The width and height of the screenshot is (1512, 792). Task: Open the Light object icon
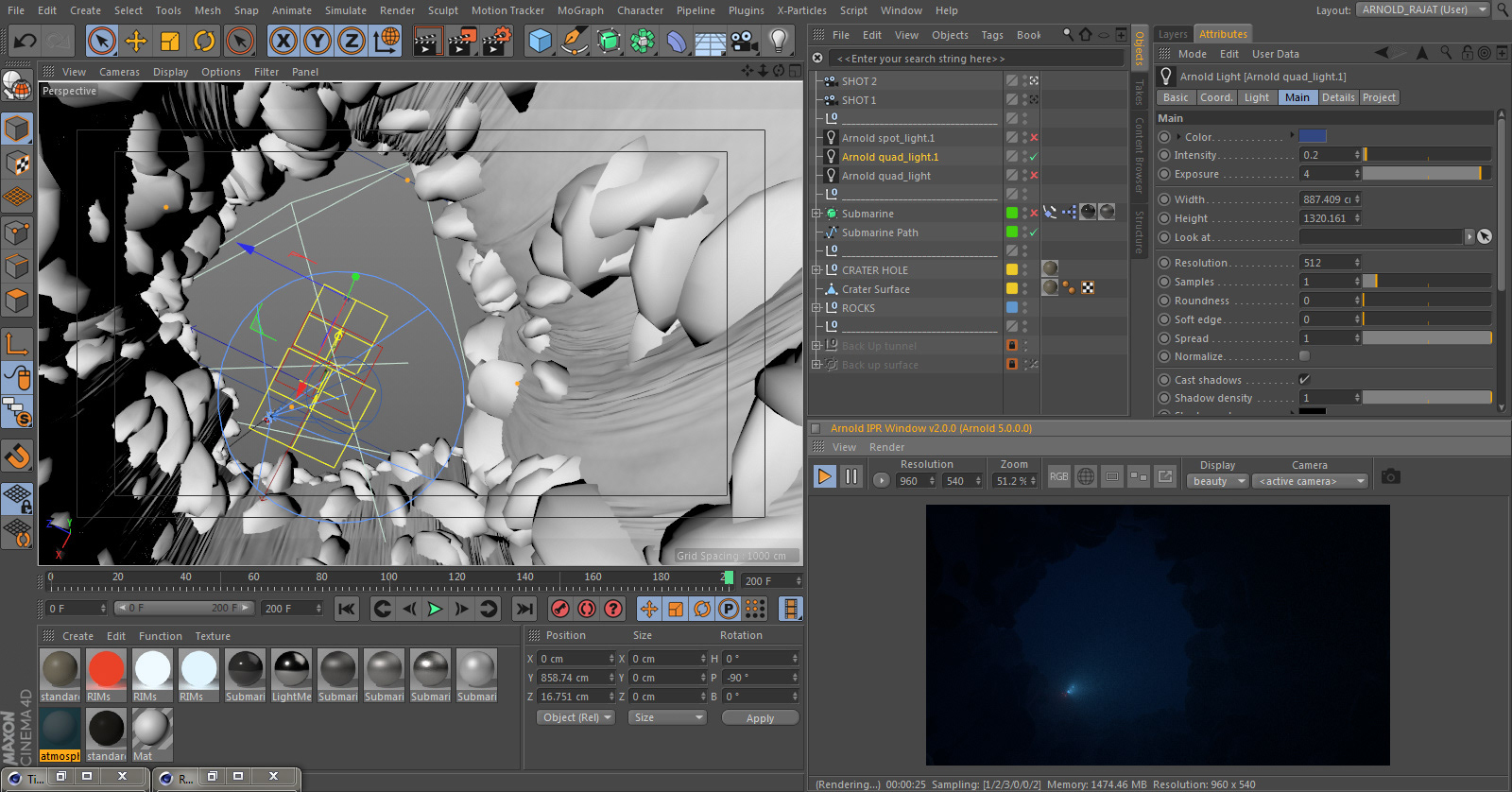point(778,41)
